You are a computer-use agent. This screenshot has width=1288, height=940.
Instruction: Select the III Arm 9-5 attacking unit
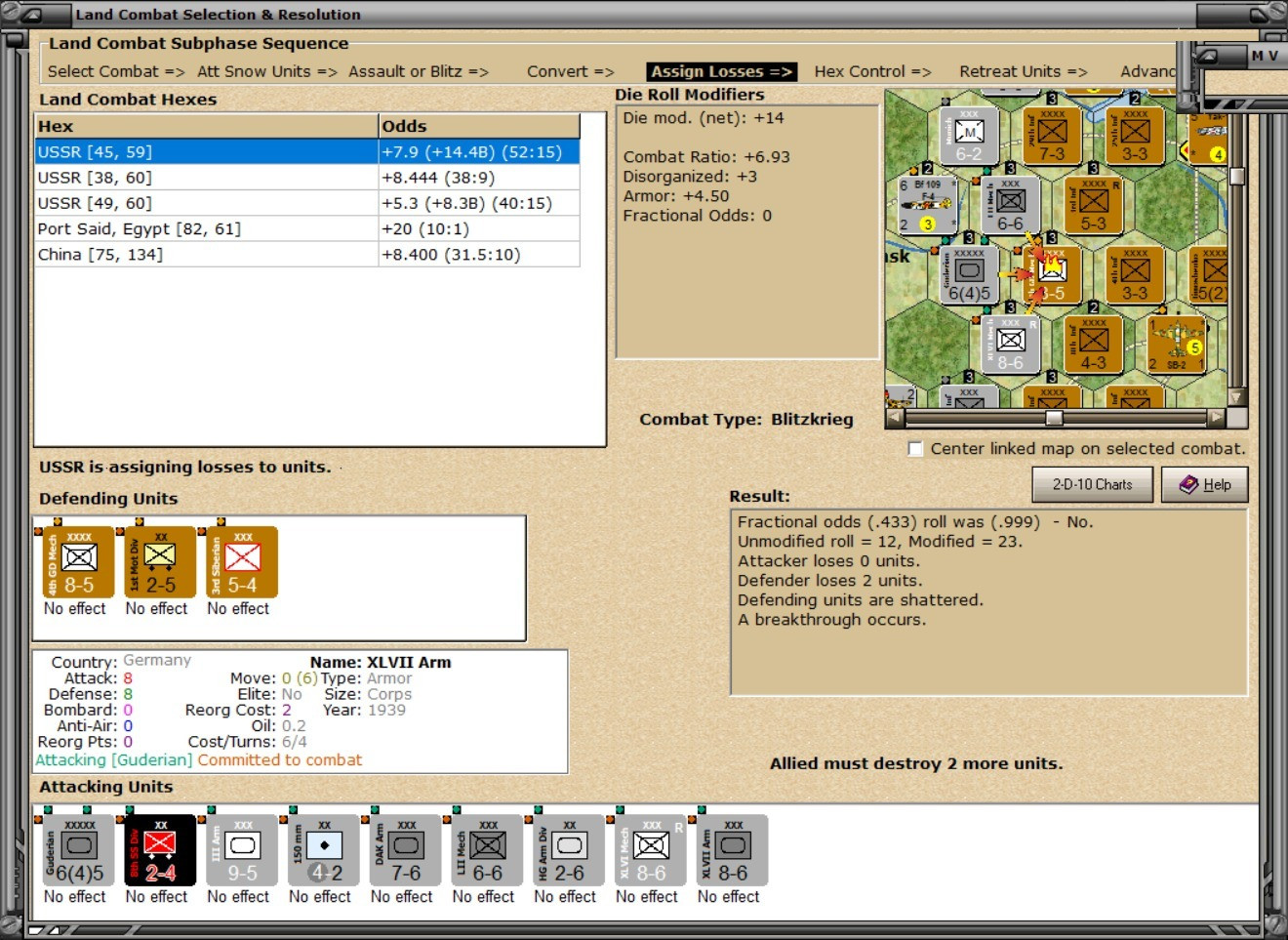[242, 850]
